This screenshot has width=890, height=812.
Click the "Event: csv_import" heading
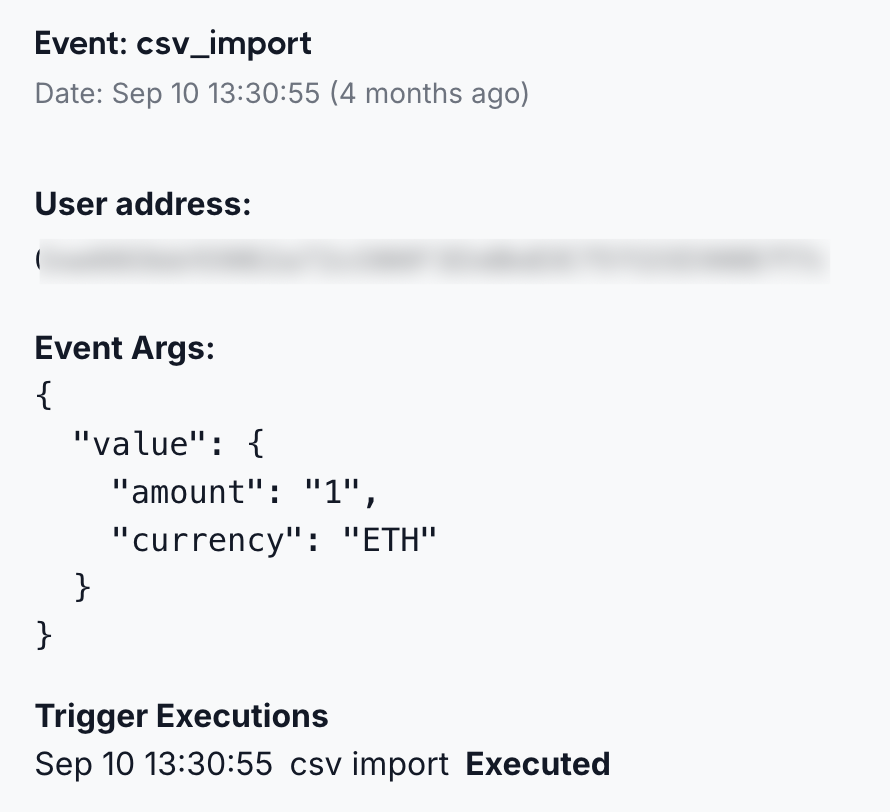tap(173, 44)
